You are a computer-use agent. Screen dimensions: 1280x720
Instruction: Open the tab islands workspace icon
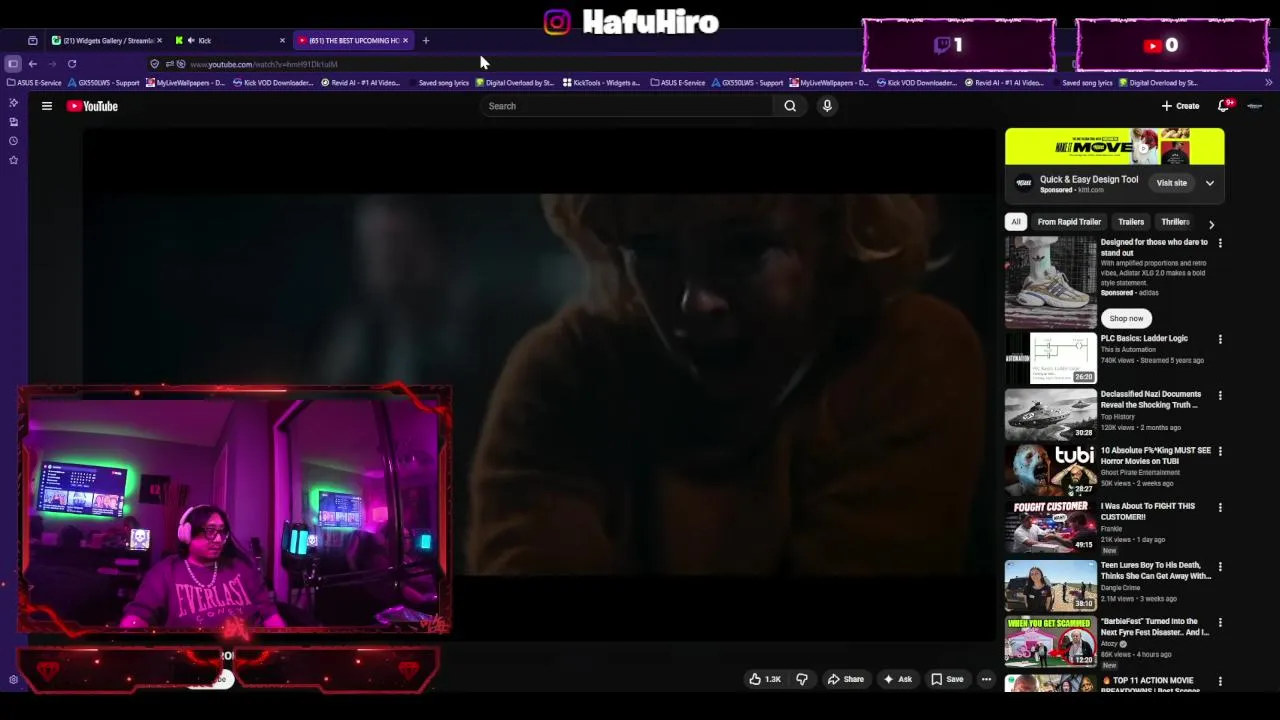32,41
